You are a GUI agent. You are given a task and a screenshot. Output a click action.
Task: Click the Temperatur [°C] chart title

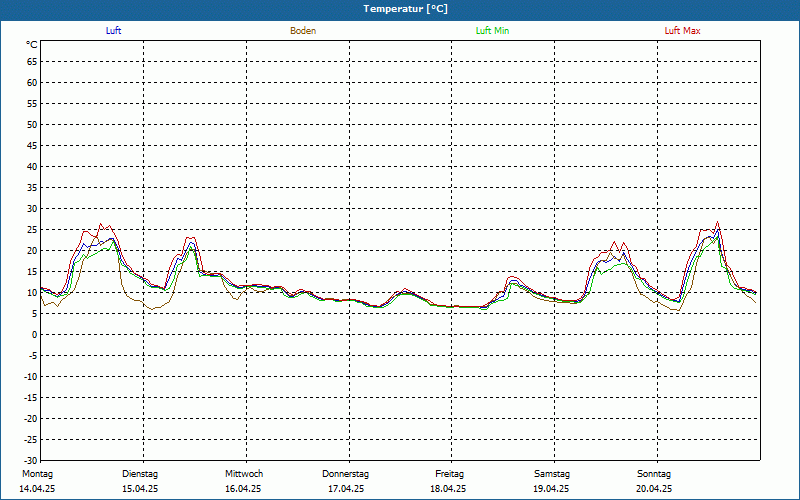pos(406,9)
